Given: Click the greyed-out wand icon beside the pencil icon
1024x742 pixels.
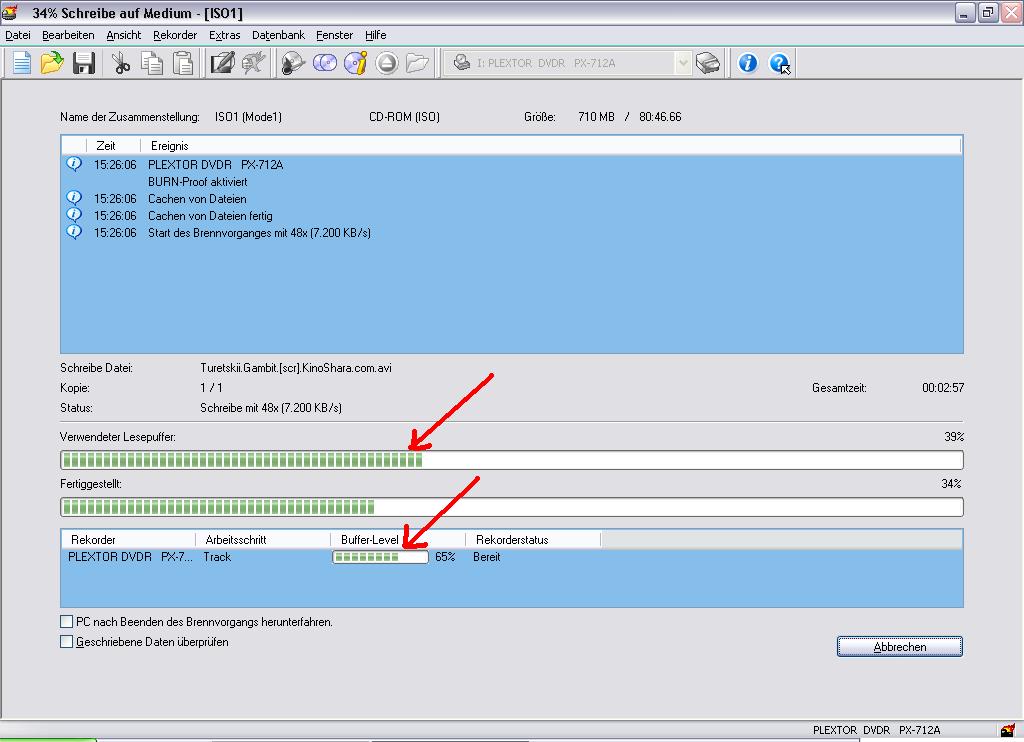Looking at the screenshot, I should click(253, 63).
